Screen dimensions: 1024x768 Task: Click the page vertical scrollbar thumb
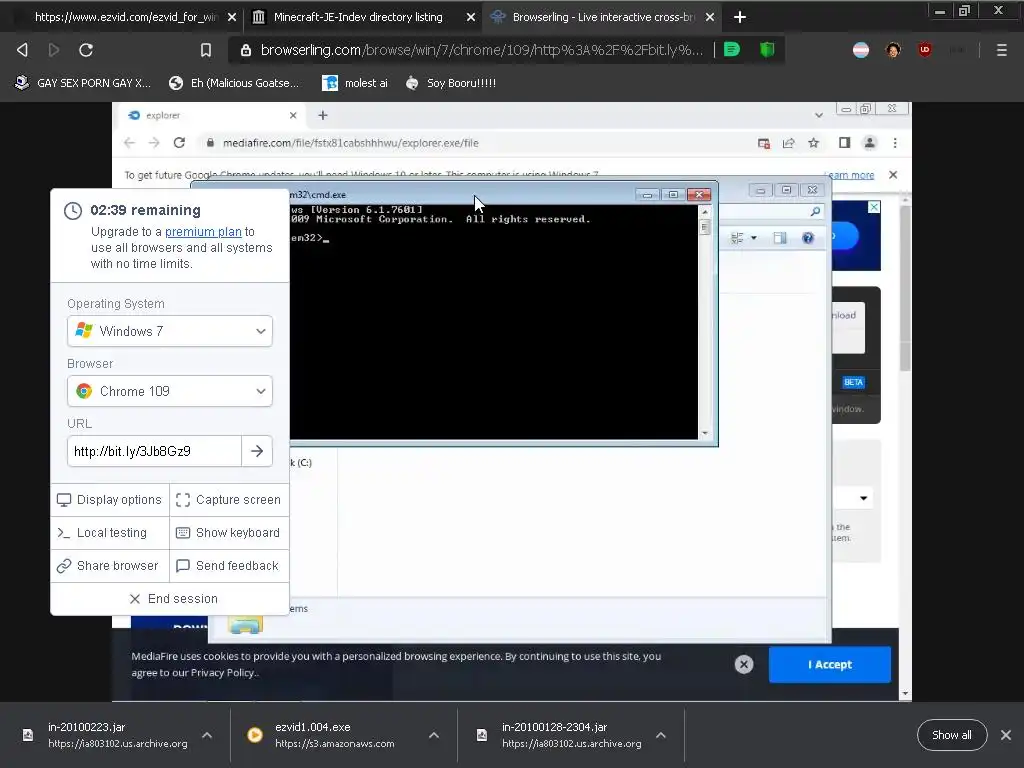[x=905, y=287]
